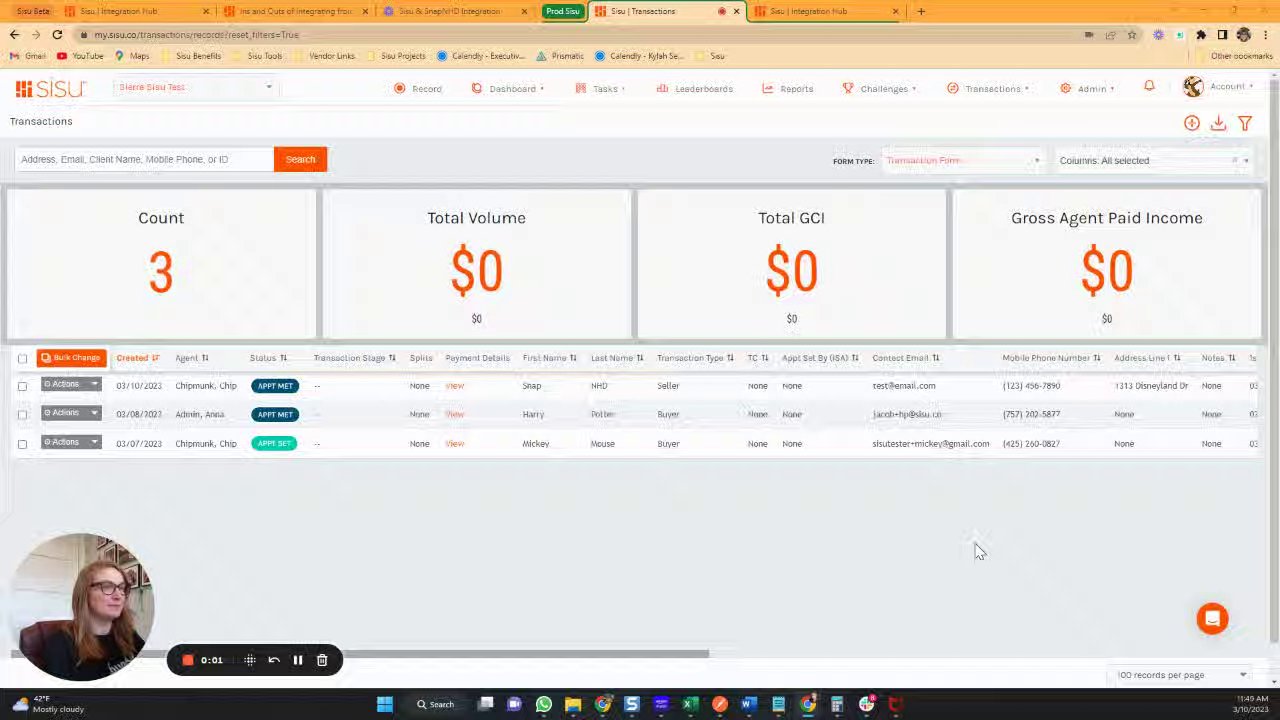Open Excel from taskbar
This screenshot has width=1280, height=720.
[x=690, y=704]
